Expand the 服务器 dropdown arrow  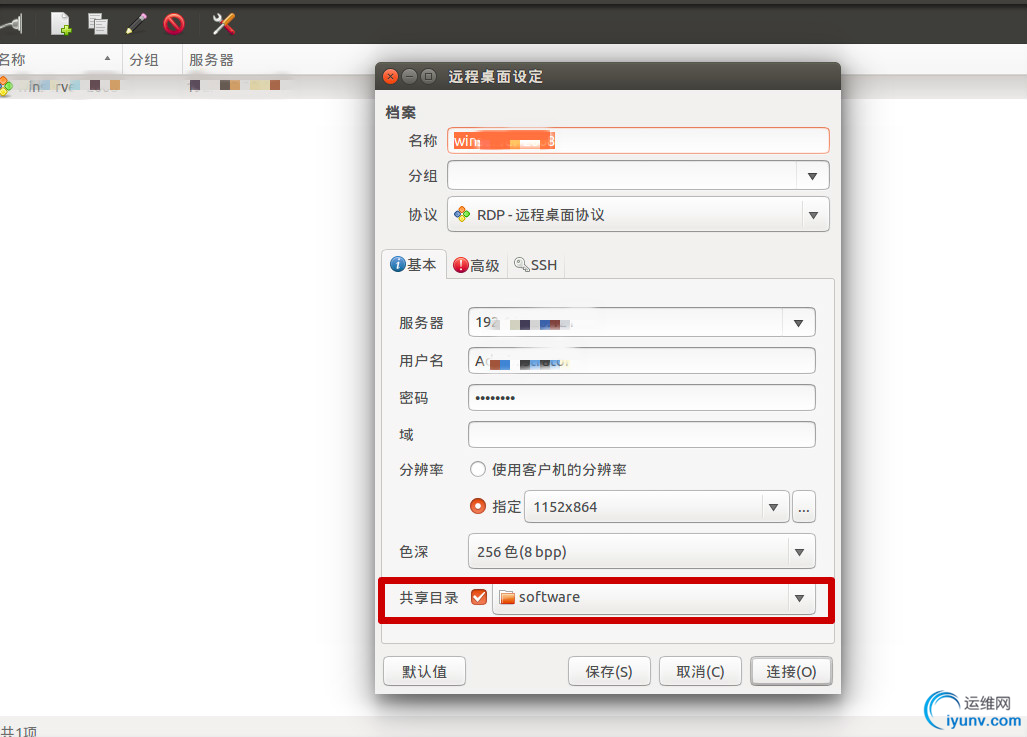(798, 323)
